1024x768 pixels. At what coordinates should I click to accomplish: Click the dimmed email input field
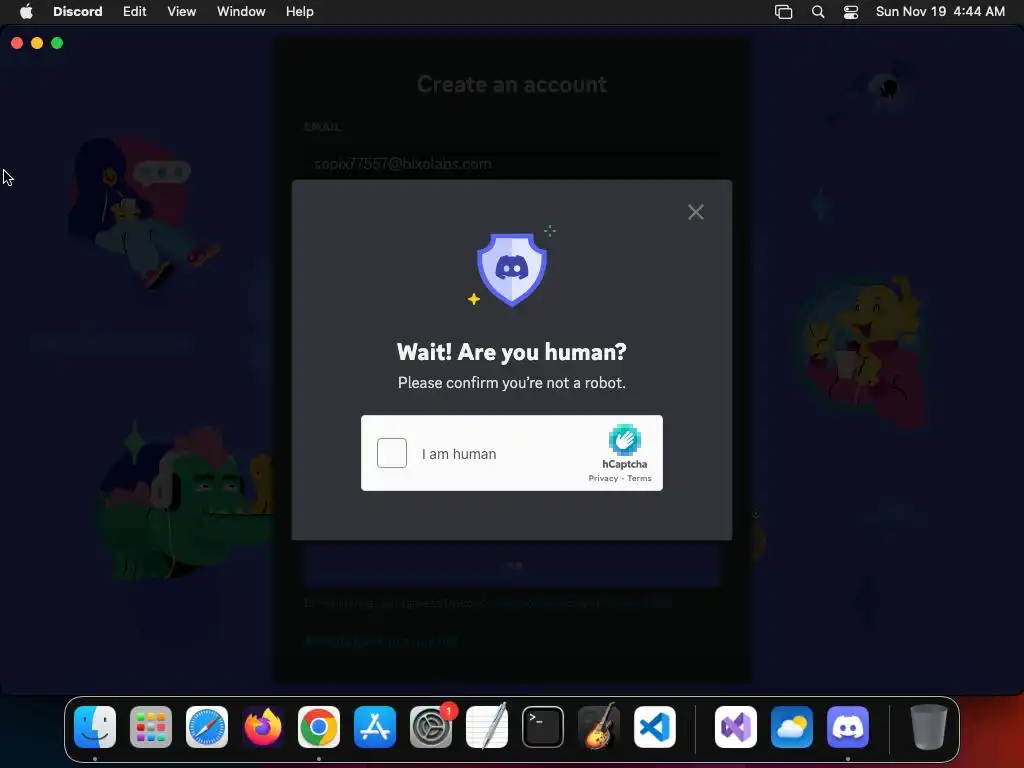click(x=511, y=164)
